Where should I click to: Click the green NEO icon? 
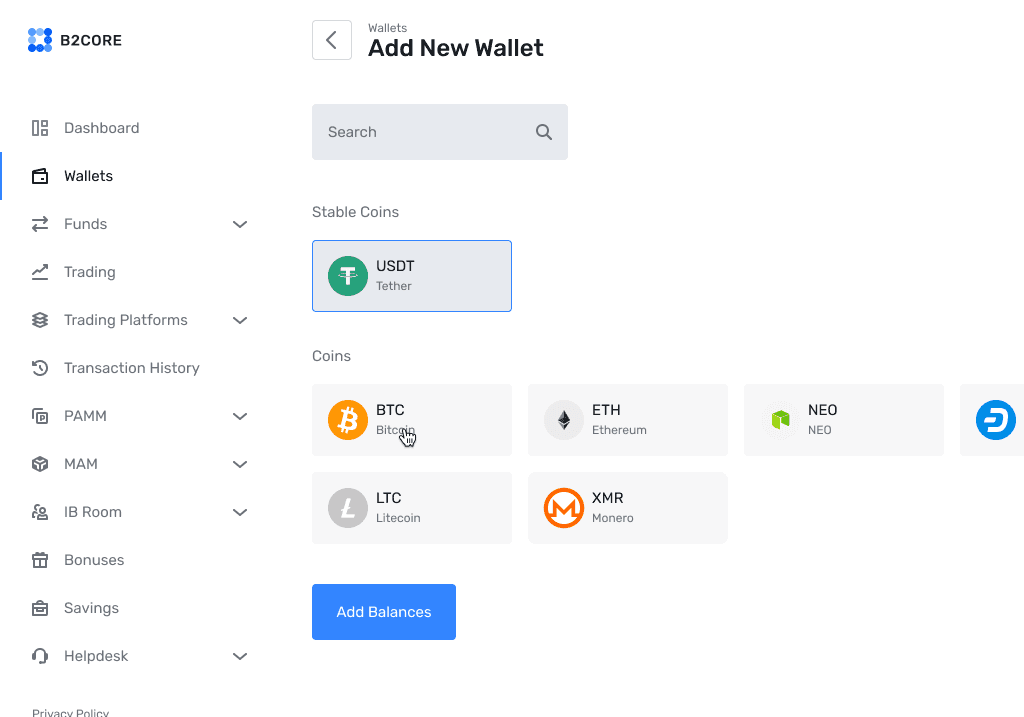pyautogui.click(x=779, y=420)
